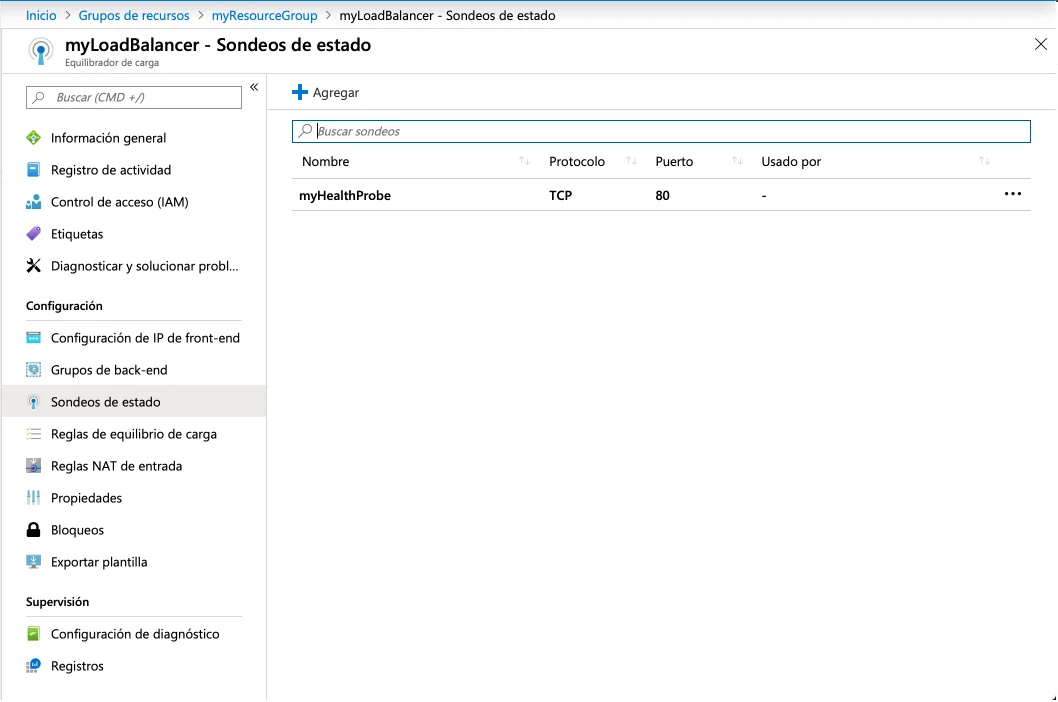
Task: Focus the Buscar sondeos search field
Action: [x=661, y=131]
